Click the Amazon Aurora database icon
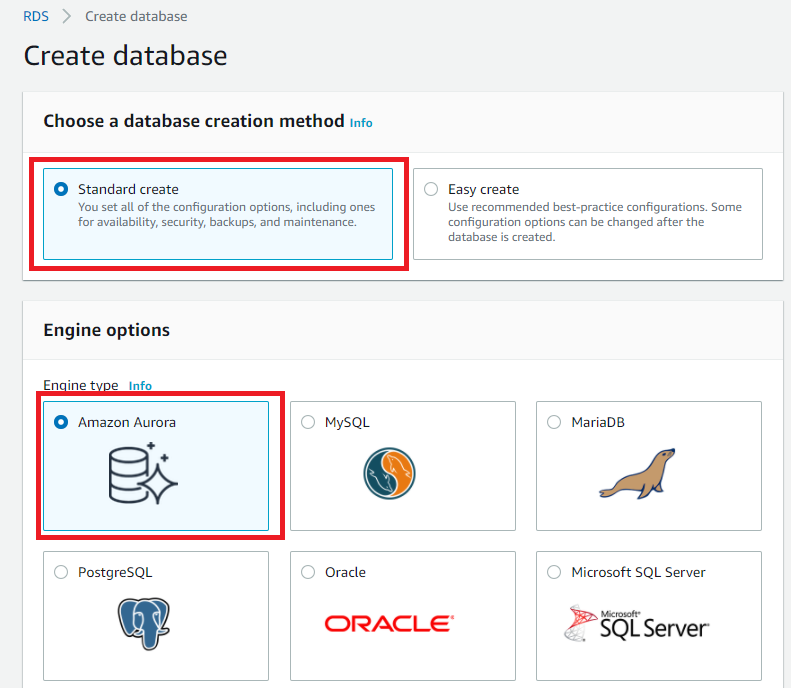This screenshot has height=688, width=791. click(143, 473)
